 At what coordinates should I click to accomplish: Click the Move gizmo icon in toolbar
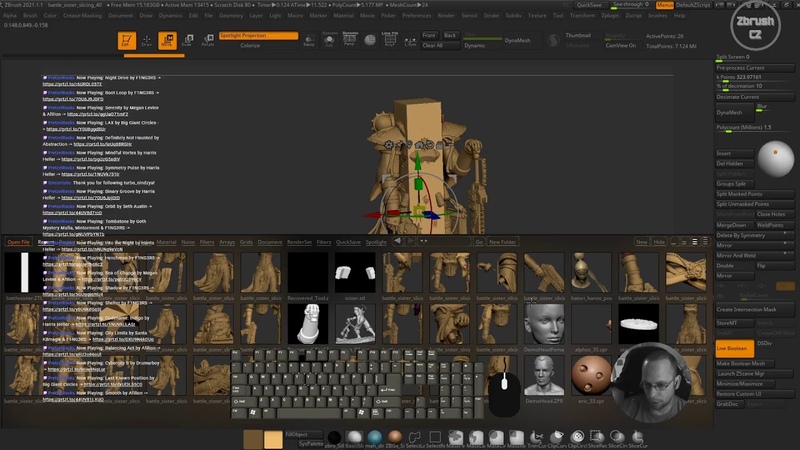tap(167, 41)
